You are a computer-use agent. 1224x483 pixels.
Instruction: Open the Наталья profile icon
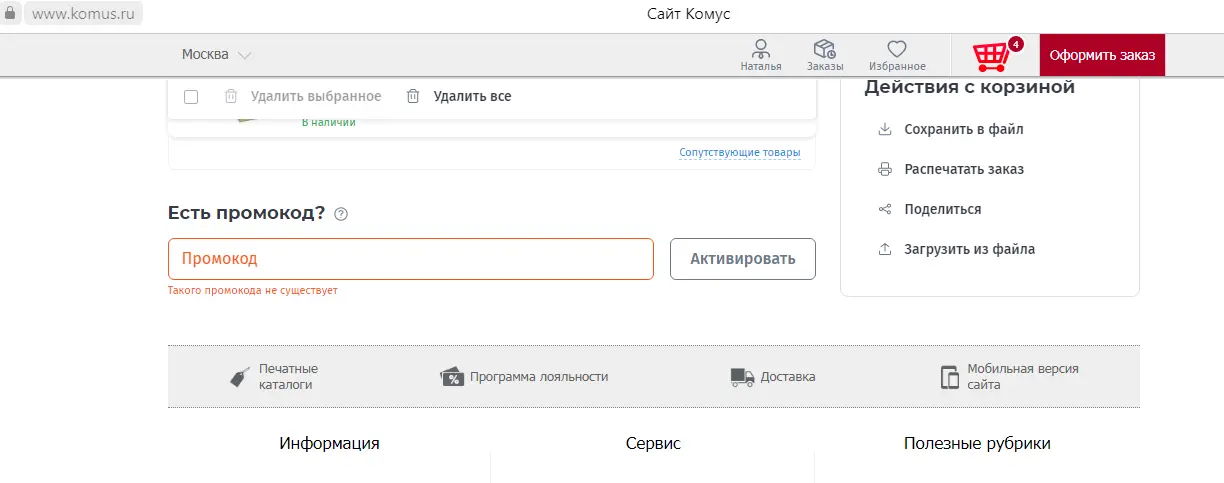pyautogui.click(x=761, y=49)
